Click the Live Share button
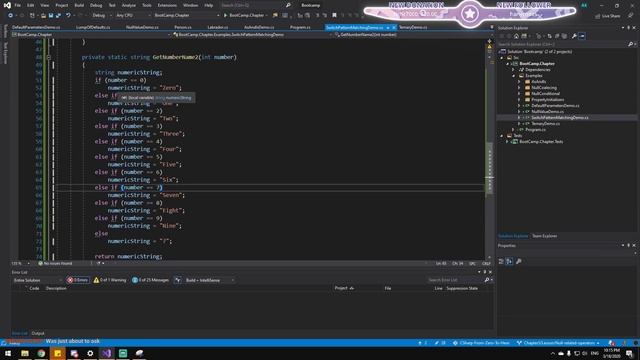Image resolution: width=640 pixels, height=360 pixels. [x=607, y=16]
